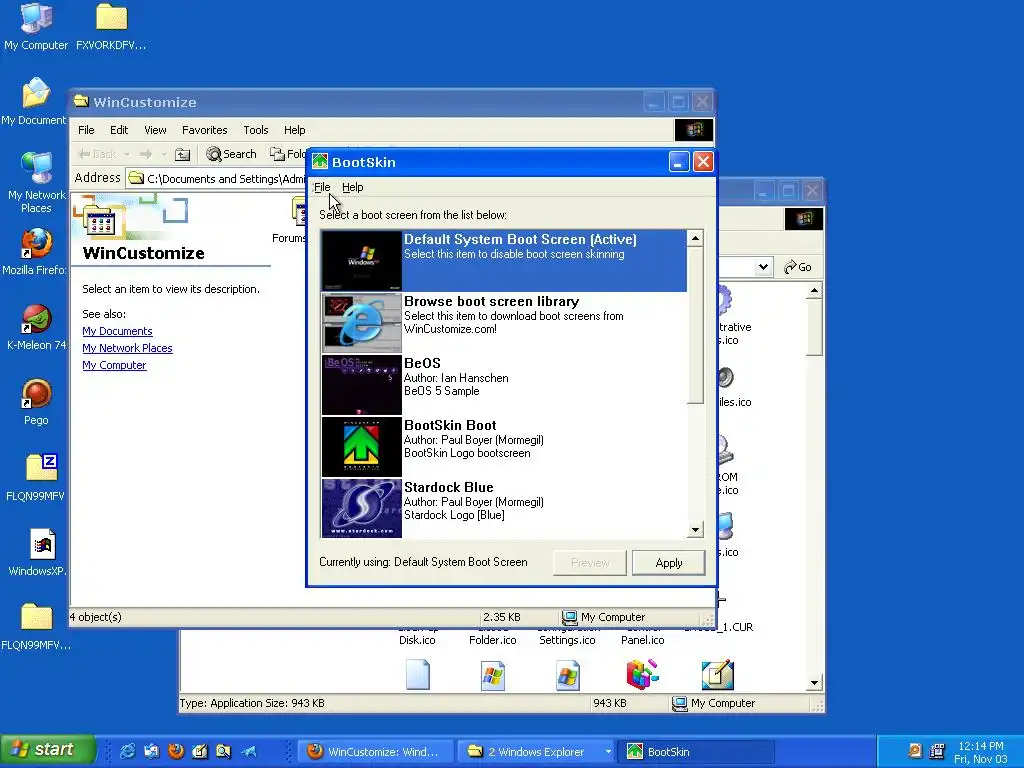This screenshot has height=768, width=1024.
Task: Switch to WinCustomize Firefox taskbar button
Action: click(x=376, y=752)
